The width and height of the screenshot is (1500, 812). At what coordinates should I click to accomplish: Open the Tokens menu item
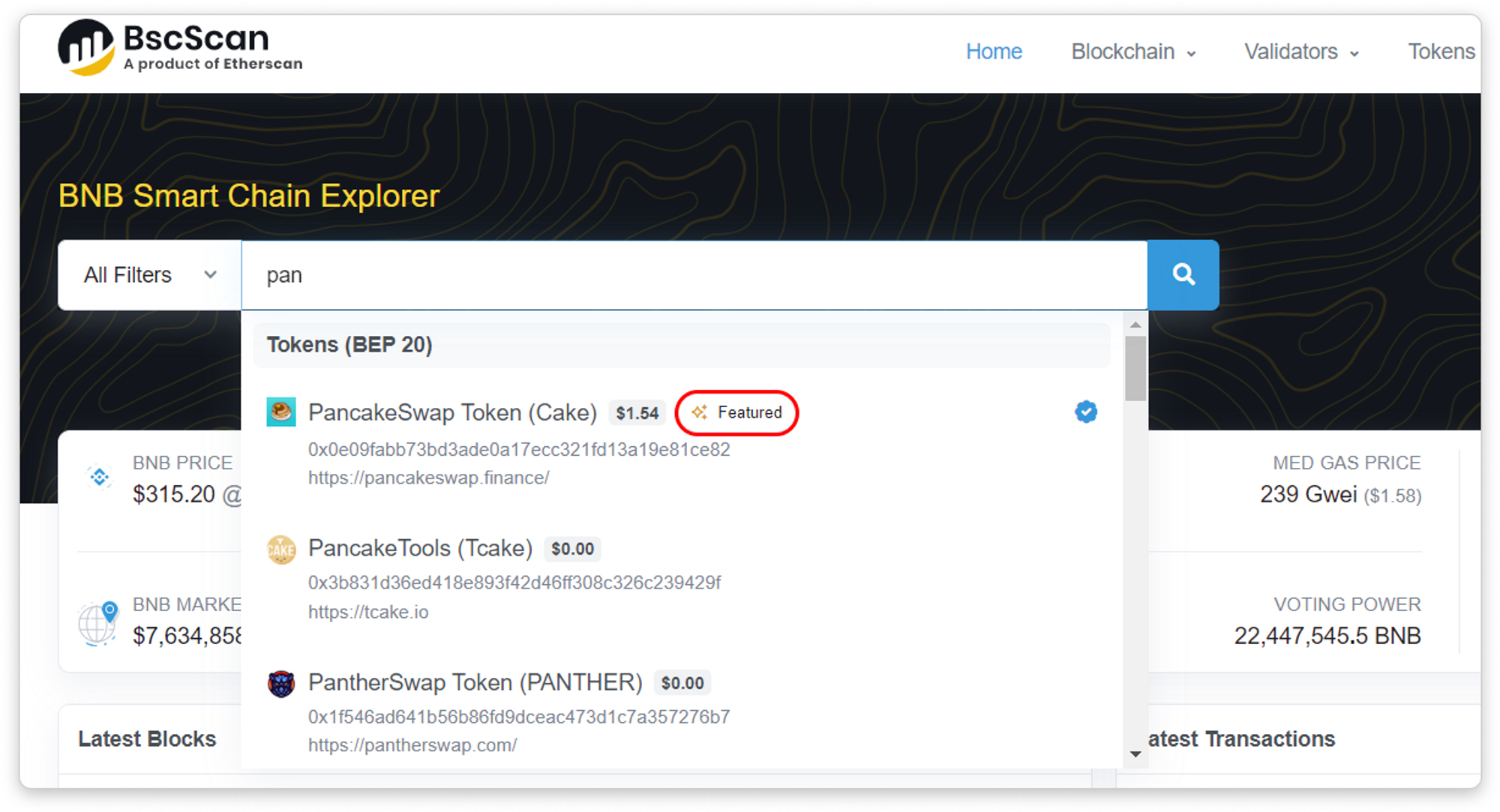tap(1441, 52)
